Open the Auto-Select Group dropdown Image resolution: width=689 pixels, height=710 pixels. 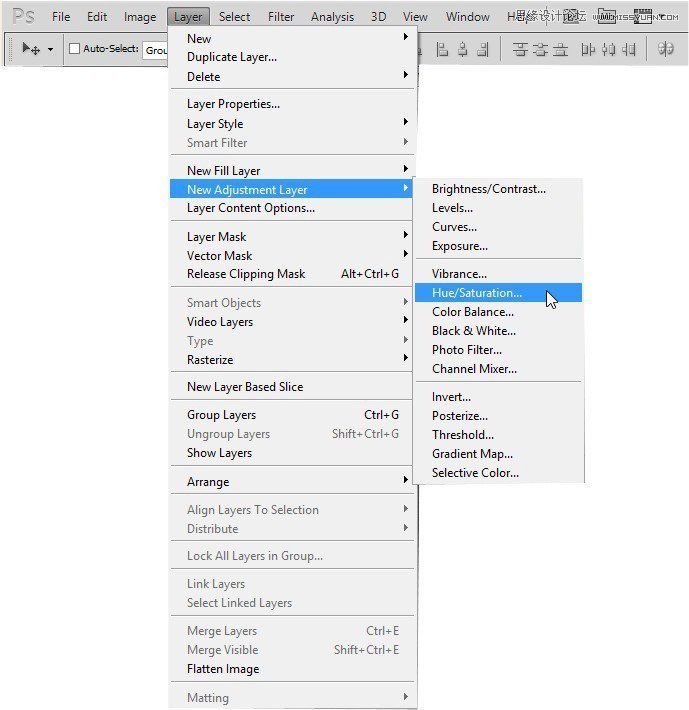[155, 50]
